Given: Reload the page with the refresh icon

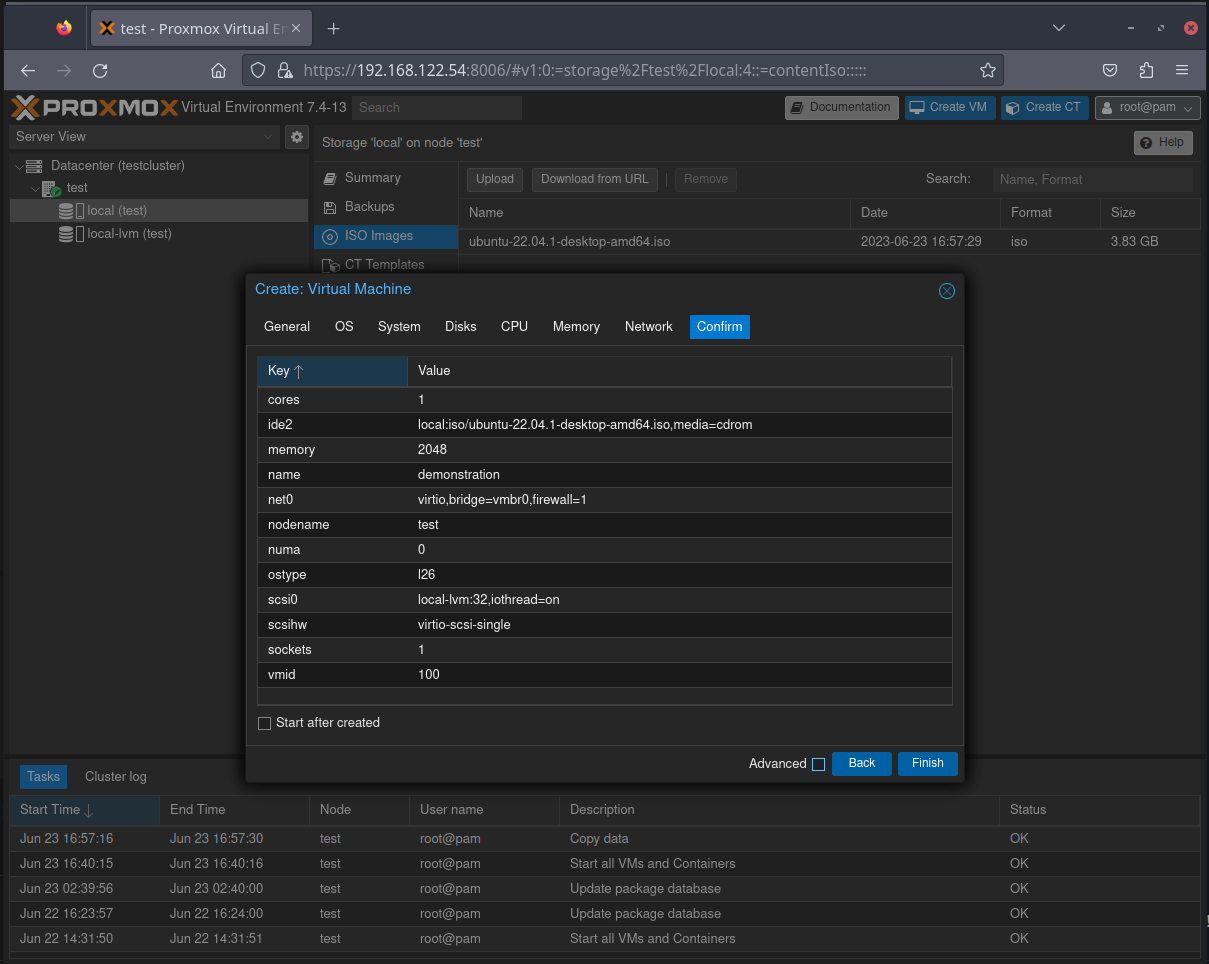Looking at the screenshot, I should coord(100,70).
